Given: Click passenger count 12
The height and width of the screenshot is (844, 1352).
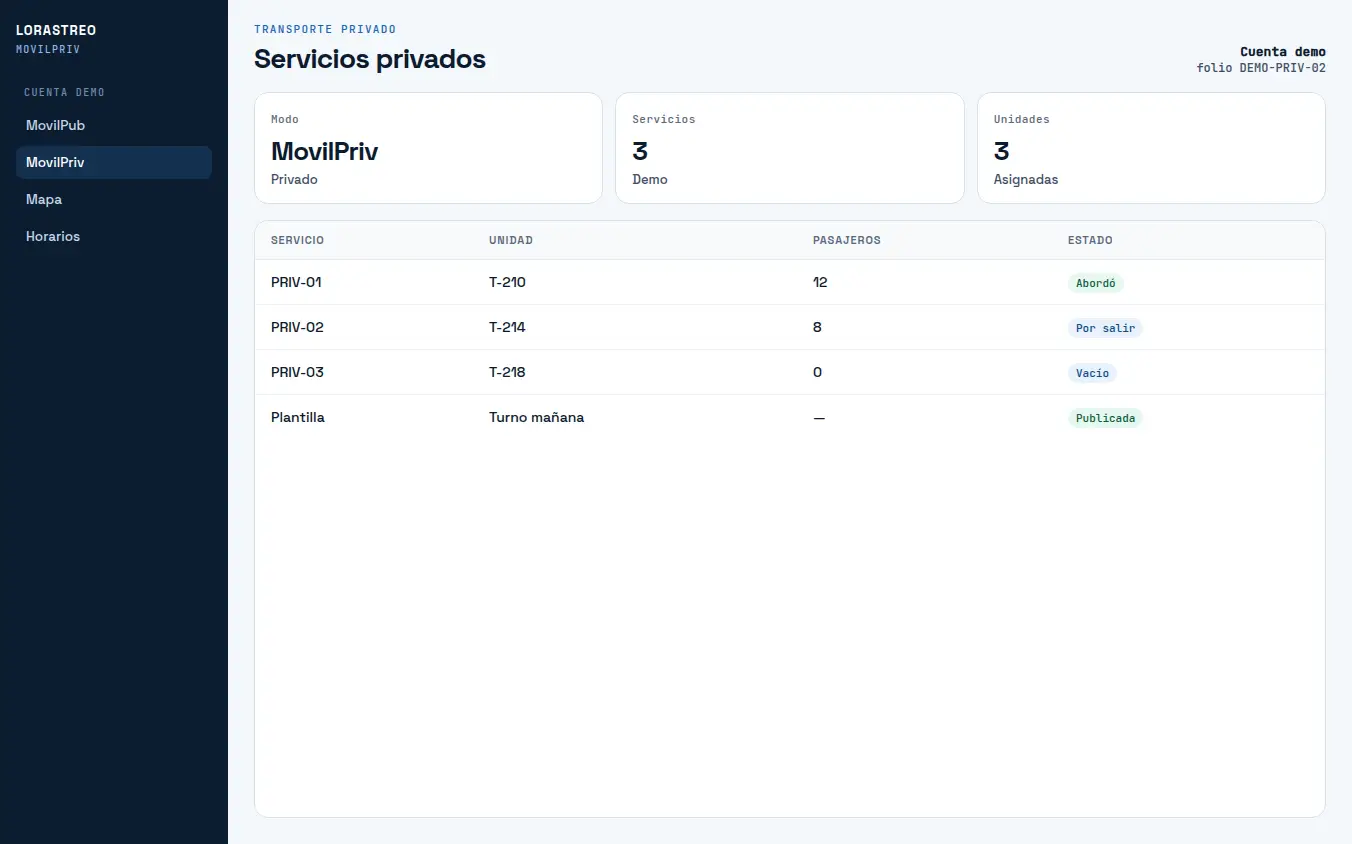Looking at the screenshot, I should click(820, 282).
